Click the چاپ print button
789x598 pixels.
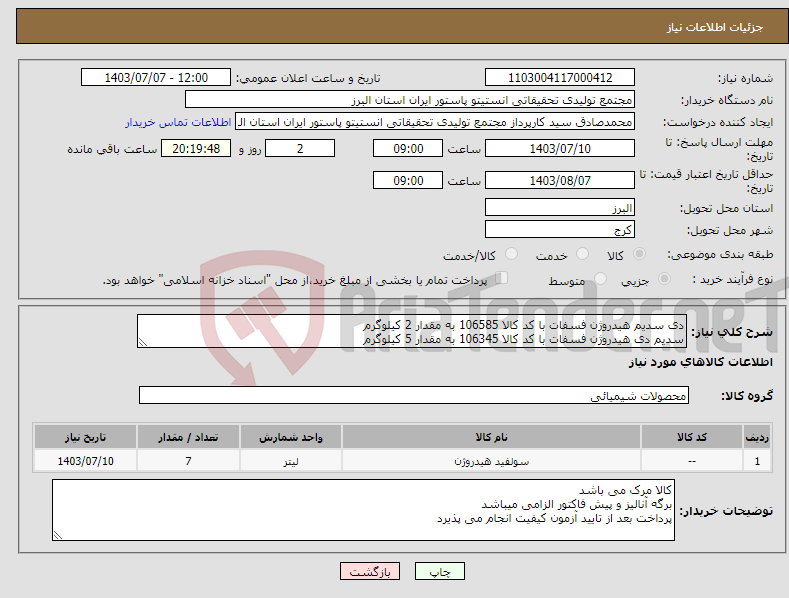(x=440, y=571)
